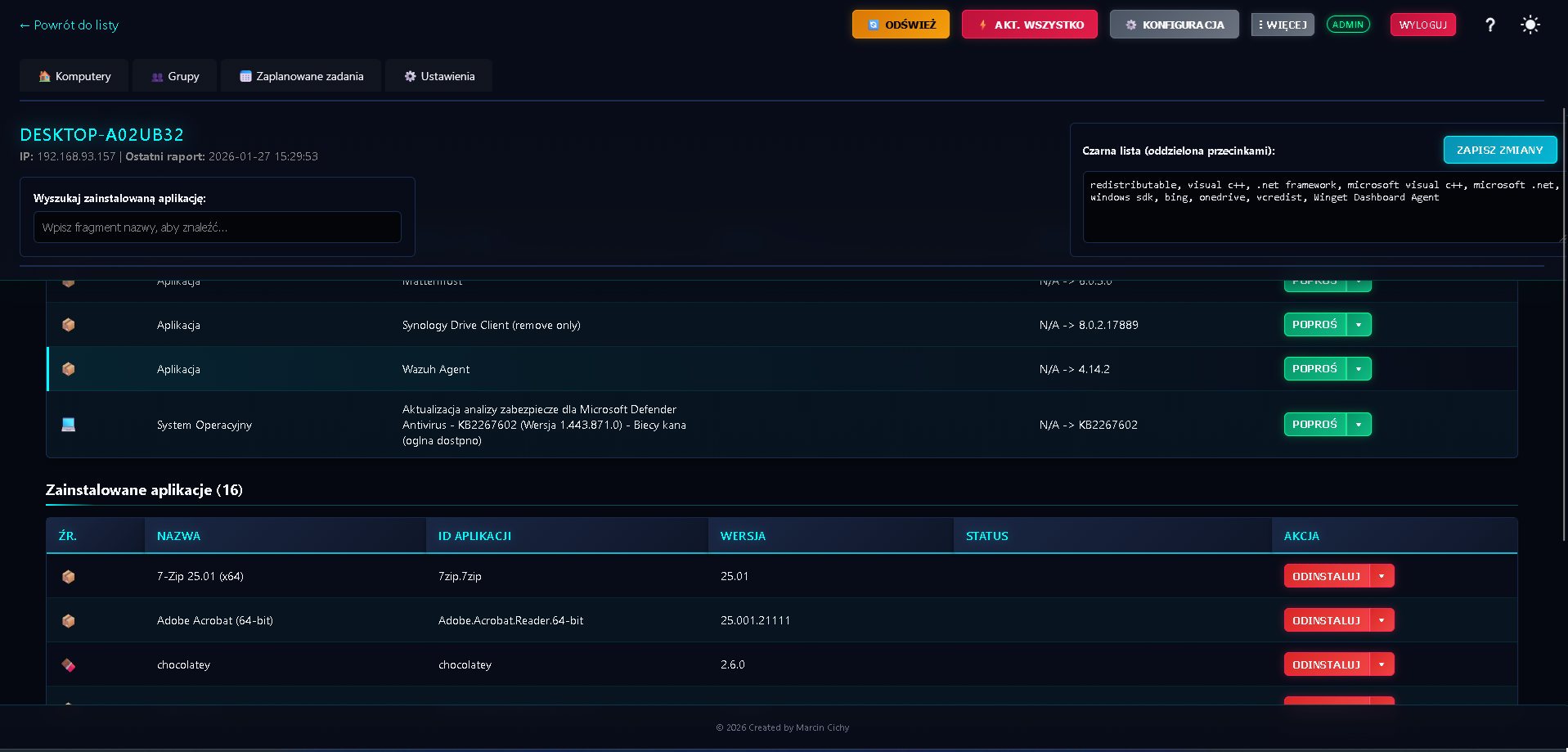Open the dropdown arrow next to POPROŚ for Synology Drive Client
Image resolution: width=1568 pixels, height=752 pixels.
coord(1359,325)
